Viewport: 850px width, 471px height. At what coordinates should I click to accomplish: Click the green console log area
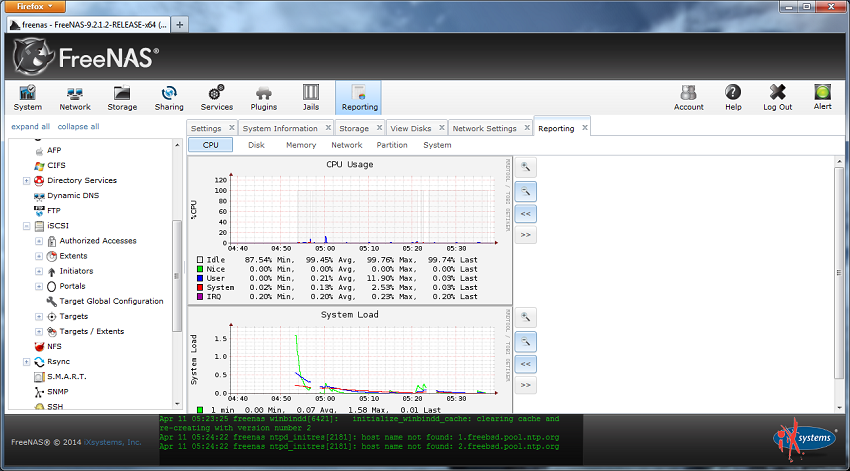point(371,439)
